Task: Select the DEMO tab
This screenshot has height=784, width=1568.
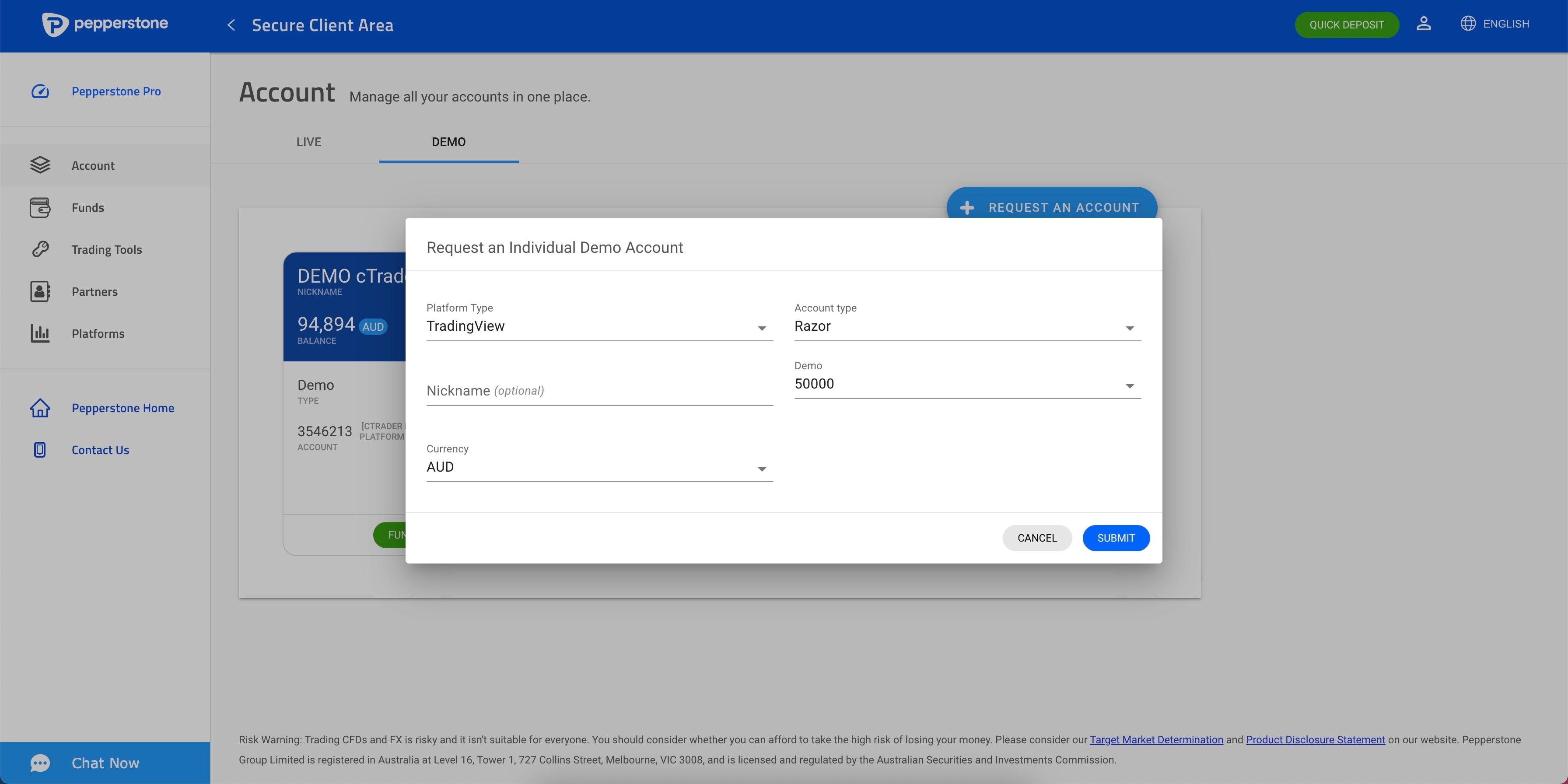Action: coord(448,142)
